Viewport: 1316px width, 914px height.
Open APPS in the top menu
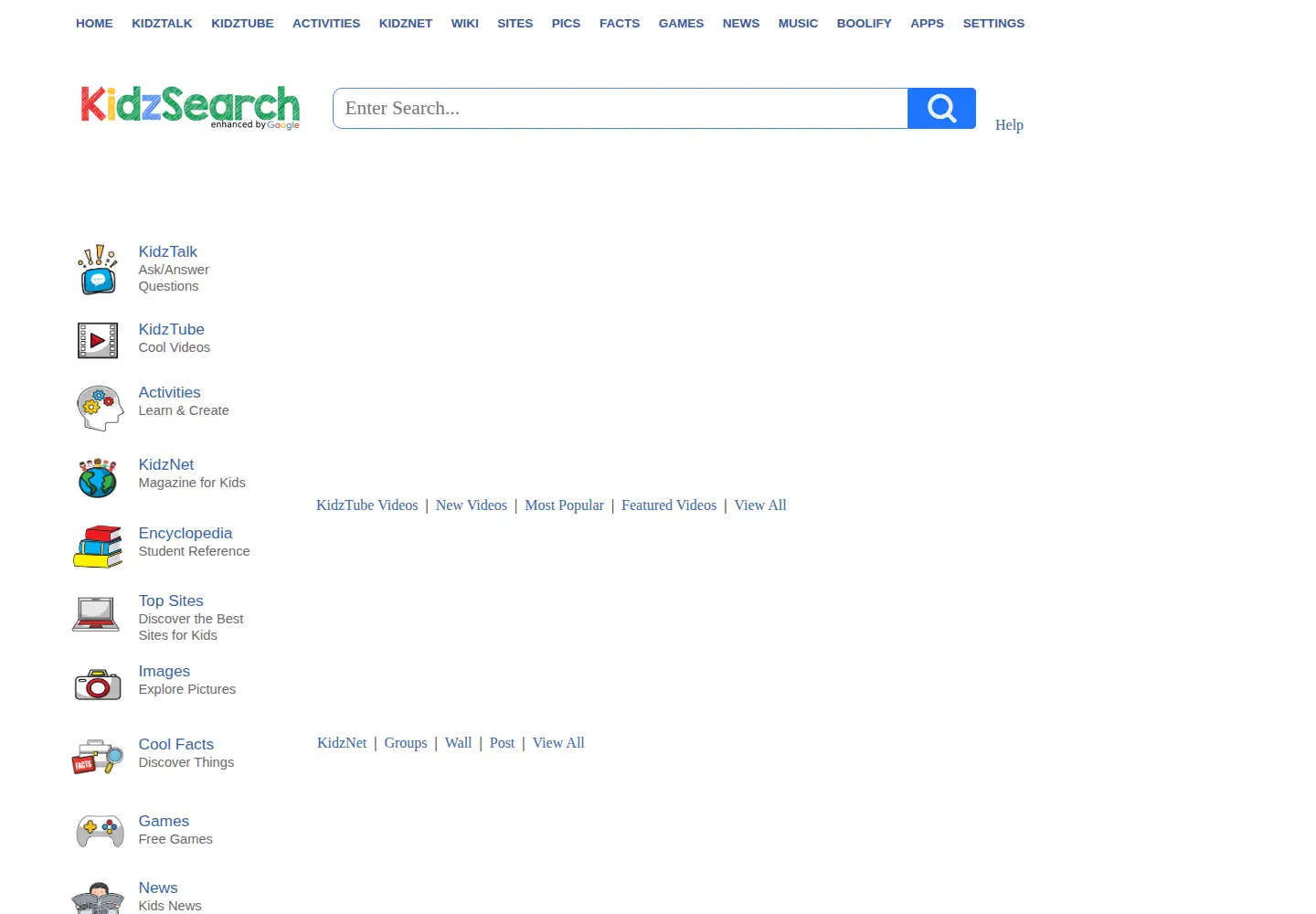(927, 24)
